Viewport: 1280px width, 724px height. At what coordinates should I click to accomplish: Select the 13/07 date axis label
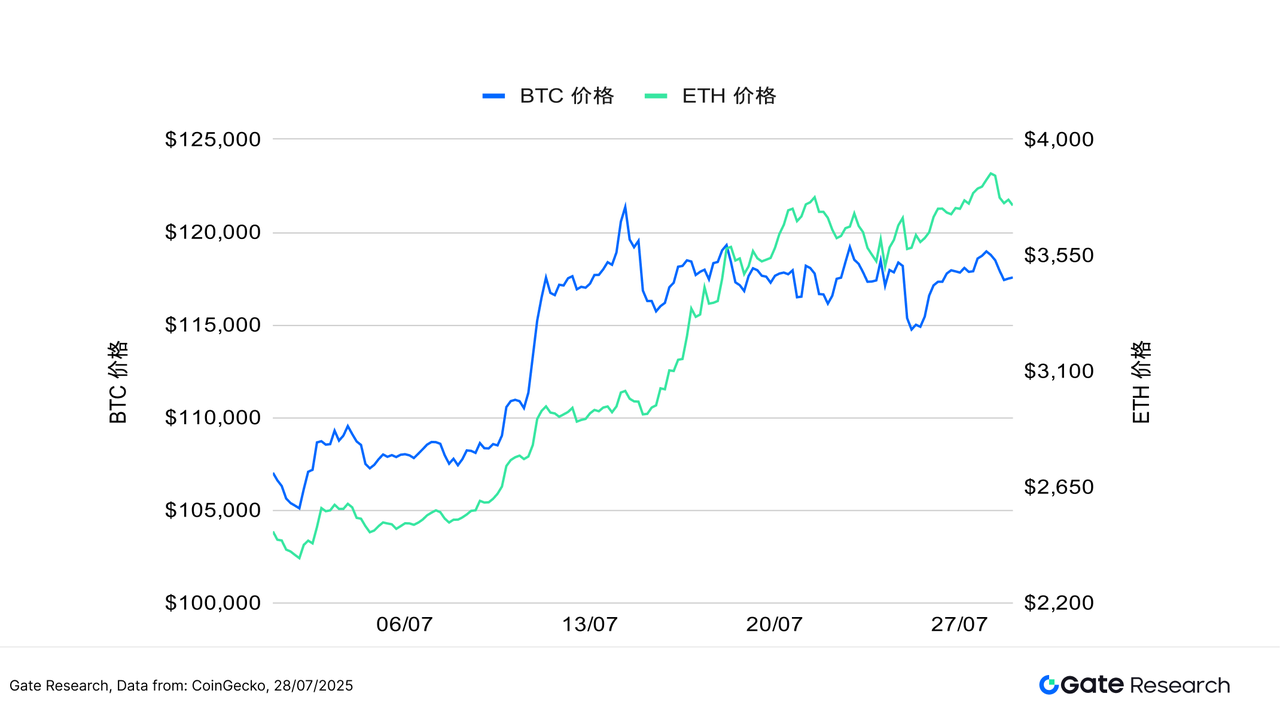point(589,625)
